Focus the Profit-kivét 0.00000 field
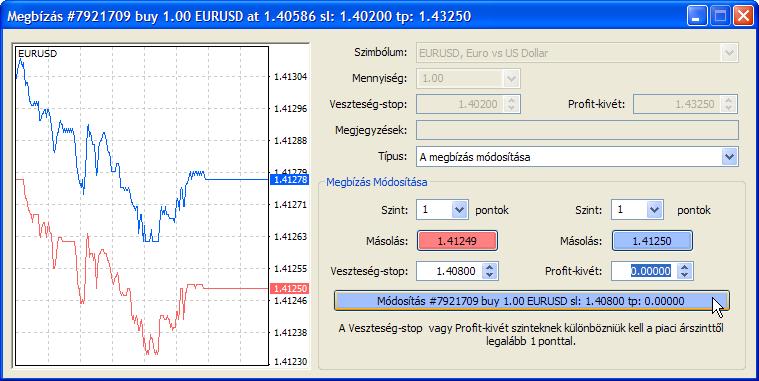 pyautogui.click(x=644, y=271)
